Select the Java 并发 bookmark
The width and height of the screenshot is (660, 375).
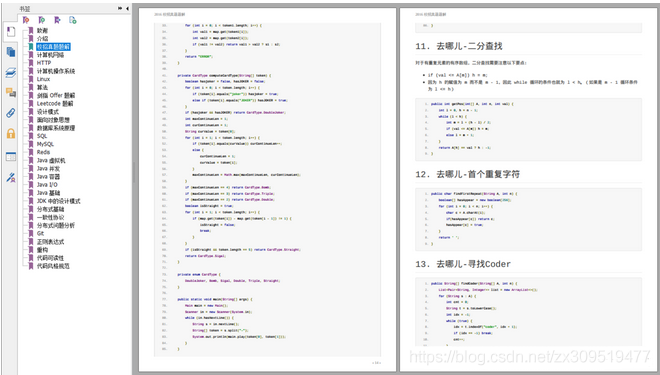tap(48, 168)
